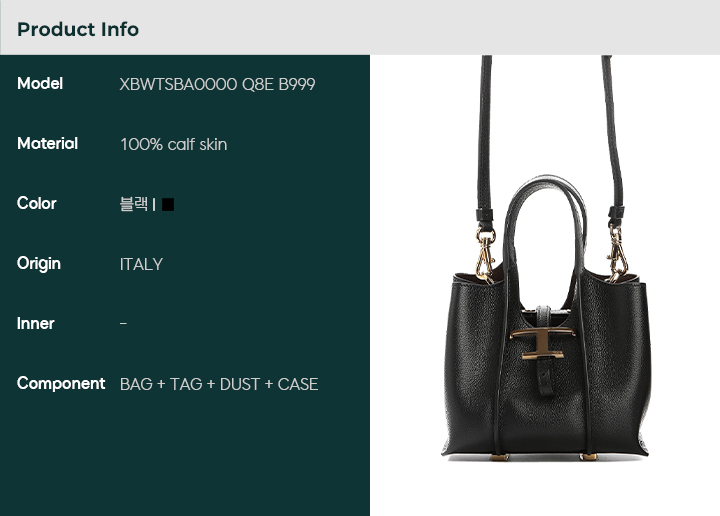
Task: Click the BAG + TAG + DUST + CASE text
Action: click(x=219, y=384)
